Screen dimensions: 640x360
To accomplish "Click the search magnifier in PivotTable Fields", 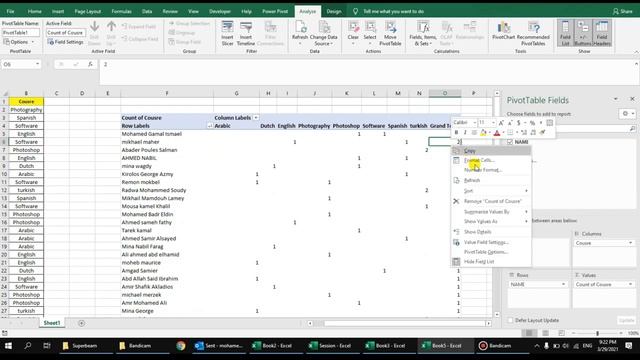I will tap(632, 129).
